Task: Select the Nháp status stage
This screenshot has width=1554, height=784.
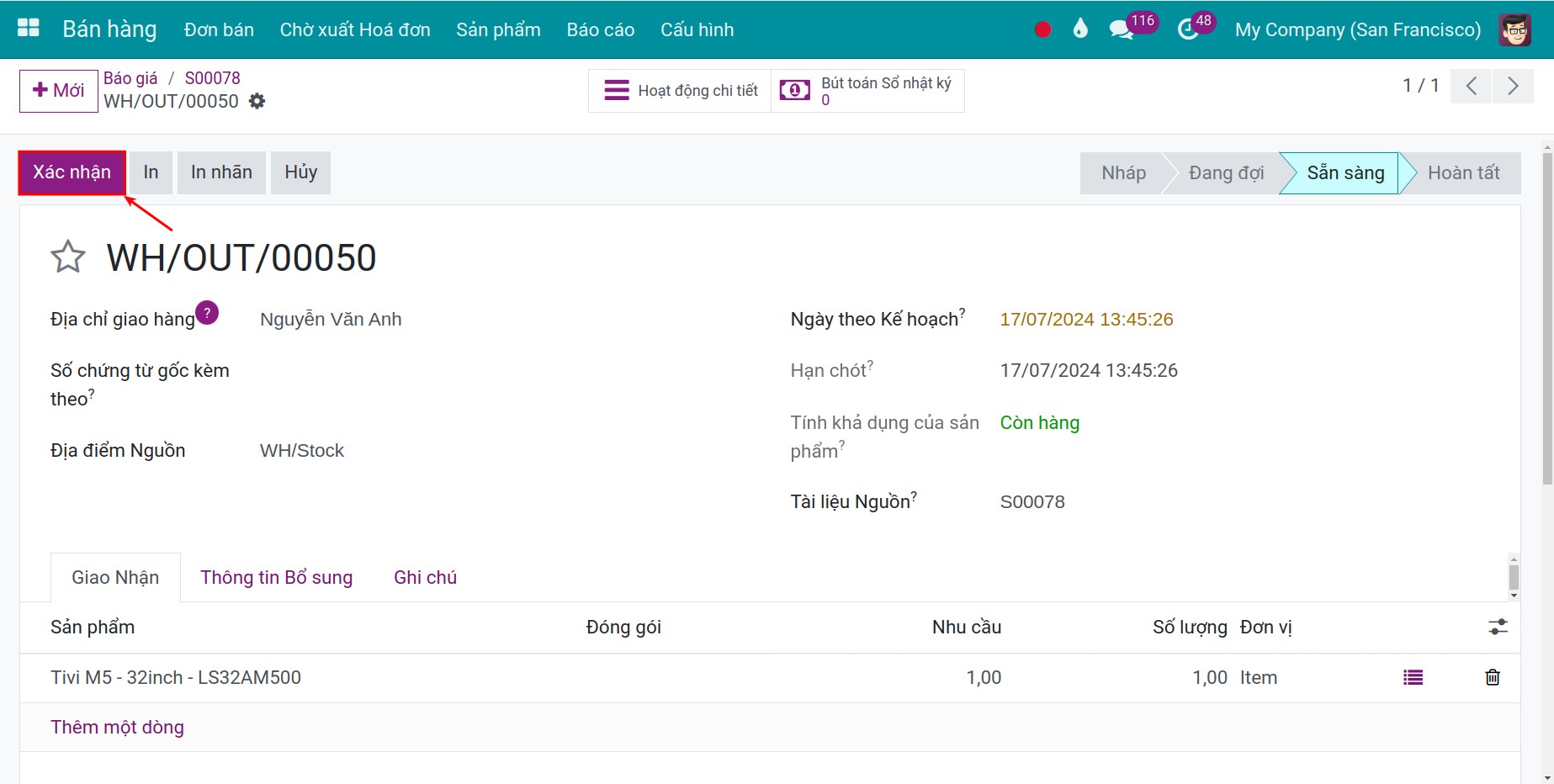Action: coord(1123,172)
